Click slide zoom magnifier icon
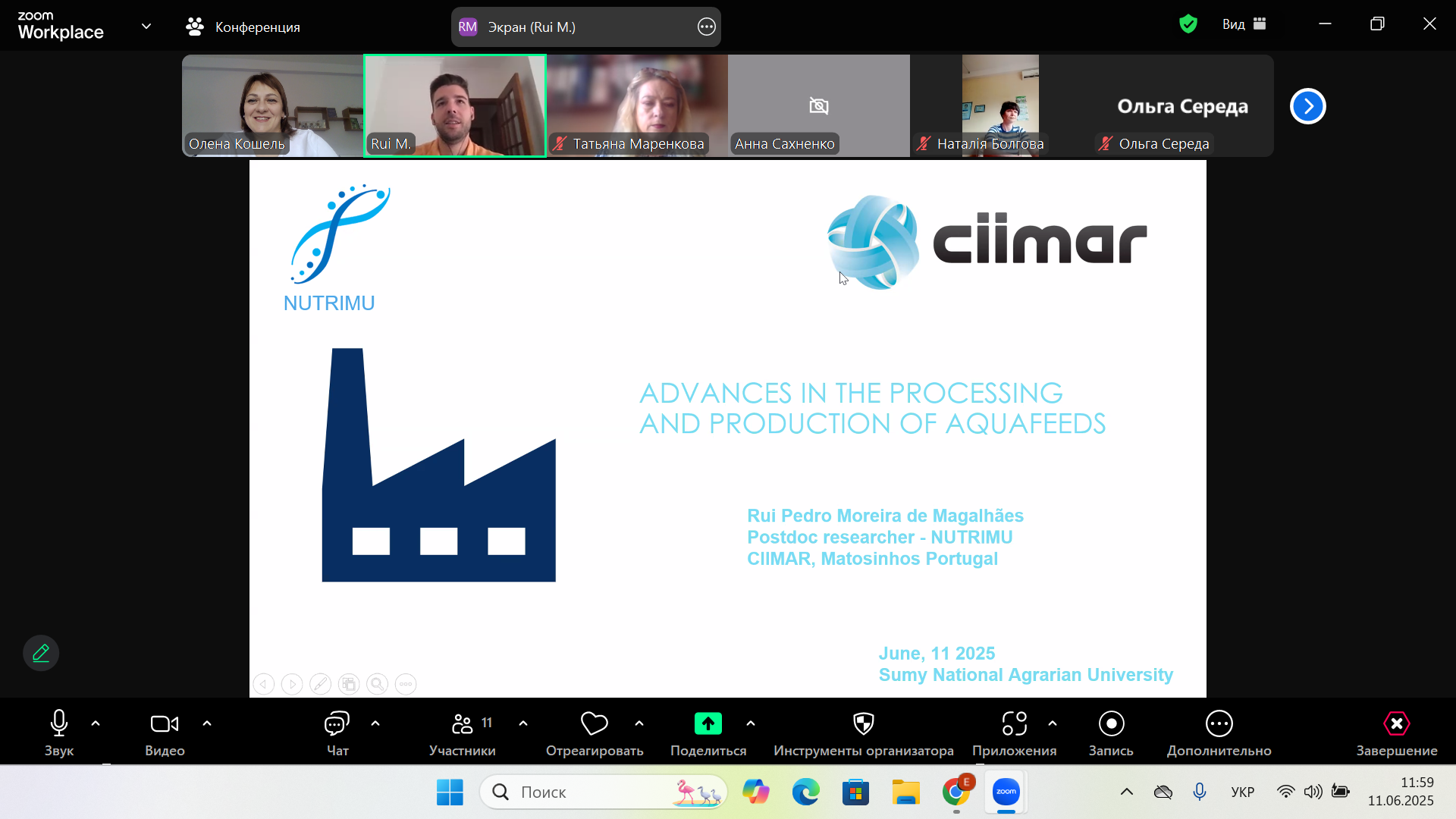 pyautogui.click(x=378, y=684)
